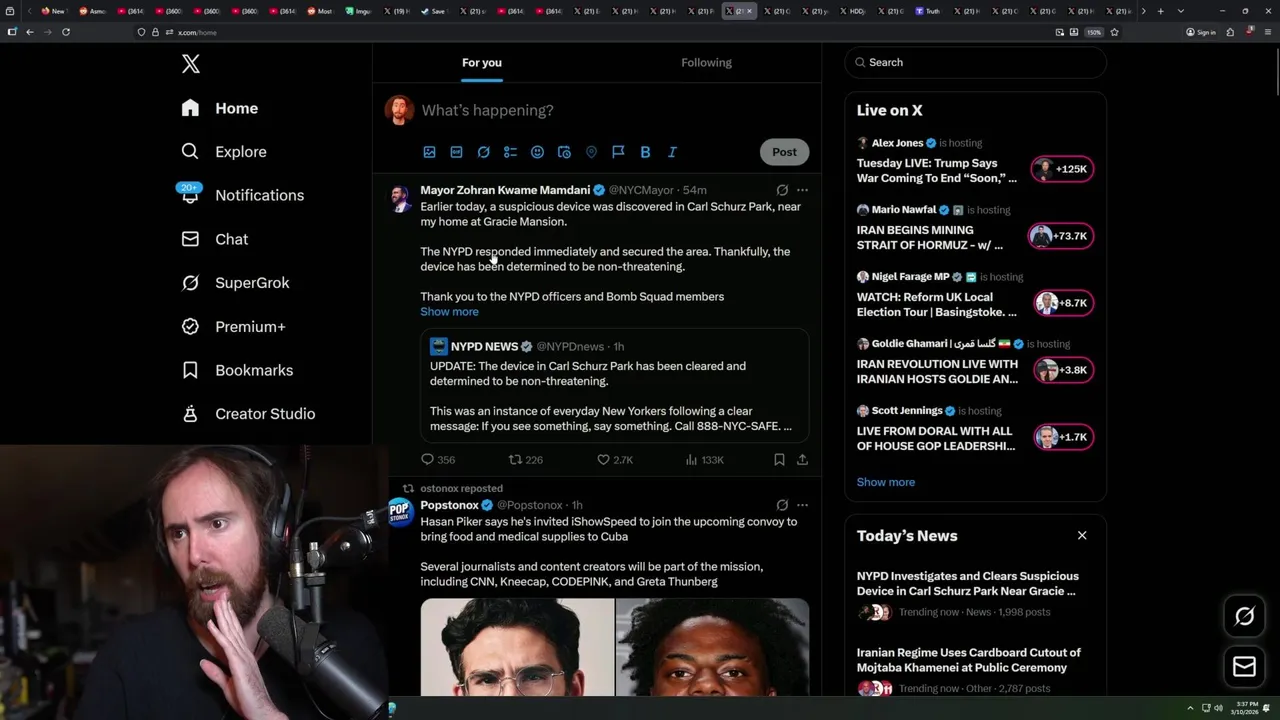
Task: Open the quoted NYPD NEWS post
Action: coord(614,385)
